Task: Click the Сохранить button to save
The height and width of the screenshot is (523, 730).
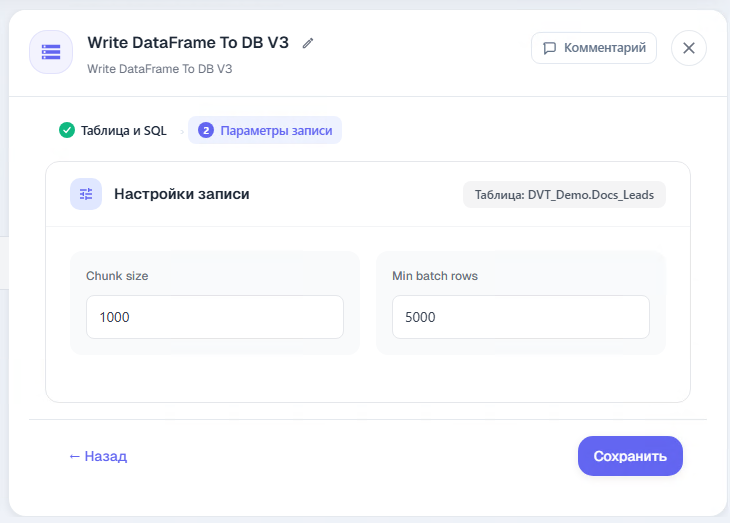Action: [x=630, y=456]
